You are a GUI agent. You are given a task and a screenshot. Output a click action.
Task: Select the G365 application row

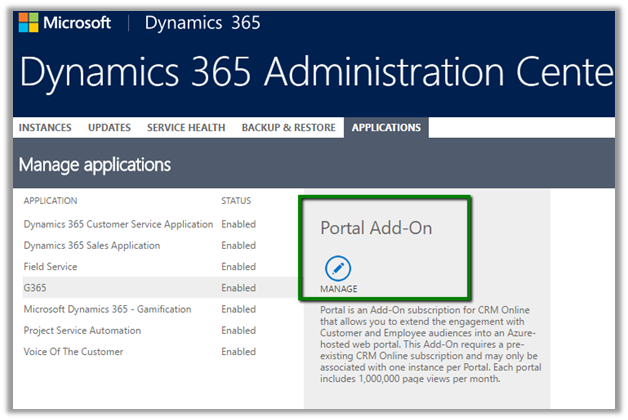[x=36, y=288]
